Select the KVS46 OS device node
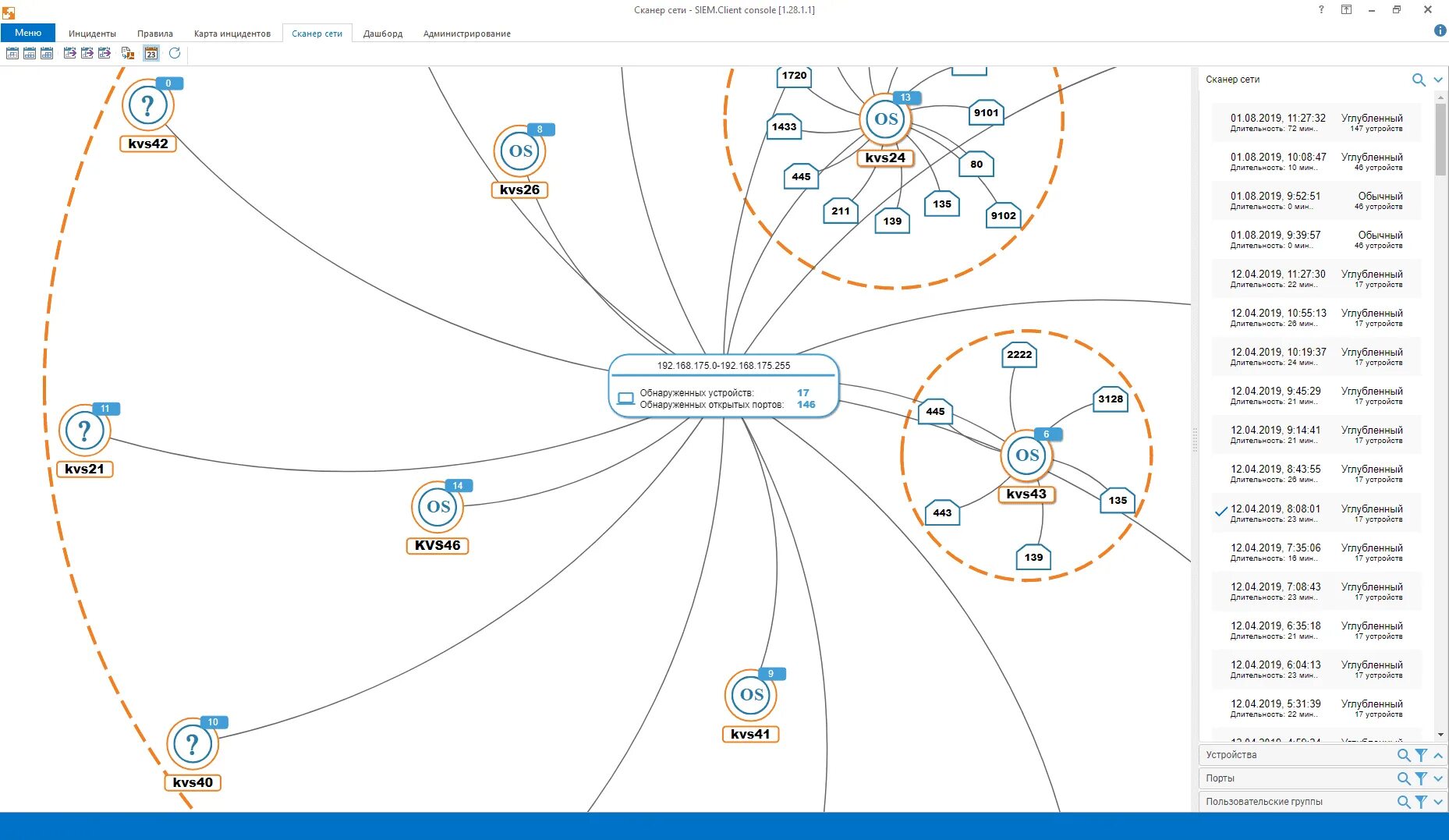The height and width of the screenshot is (840, 1449). [x=438, y=507]
